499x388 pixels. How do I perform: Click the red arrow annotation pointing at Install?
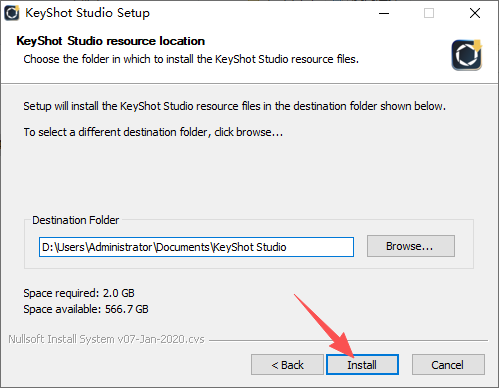tap(323, 324)
